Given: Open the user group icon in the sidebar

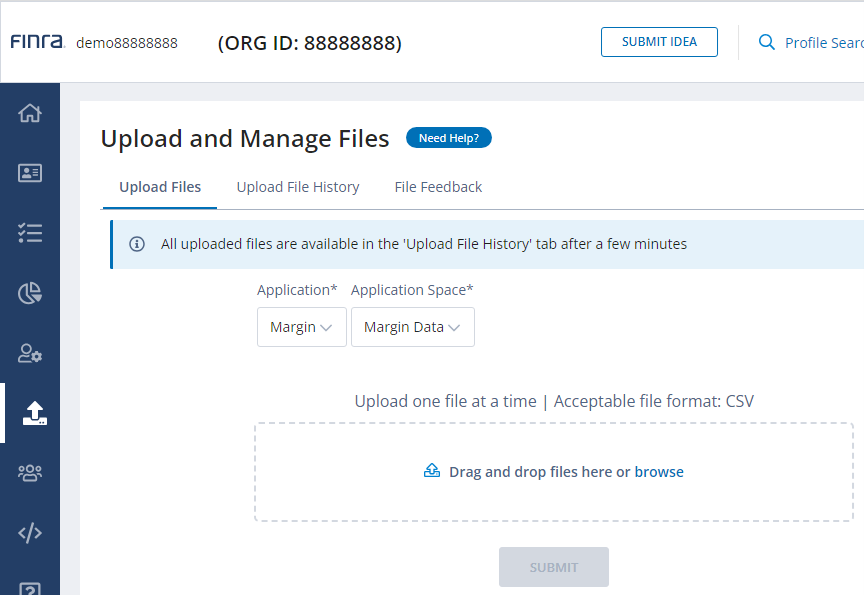Looking at the screenshot, I should 29,472.
